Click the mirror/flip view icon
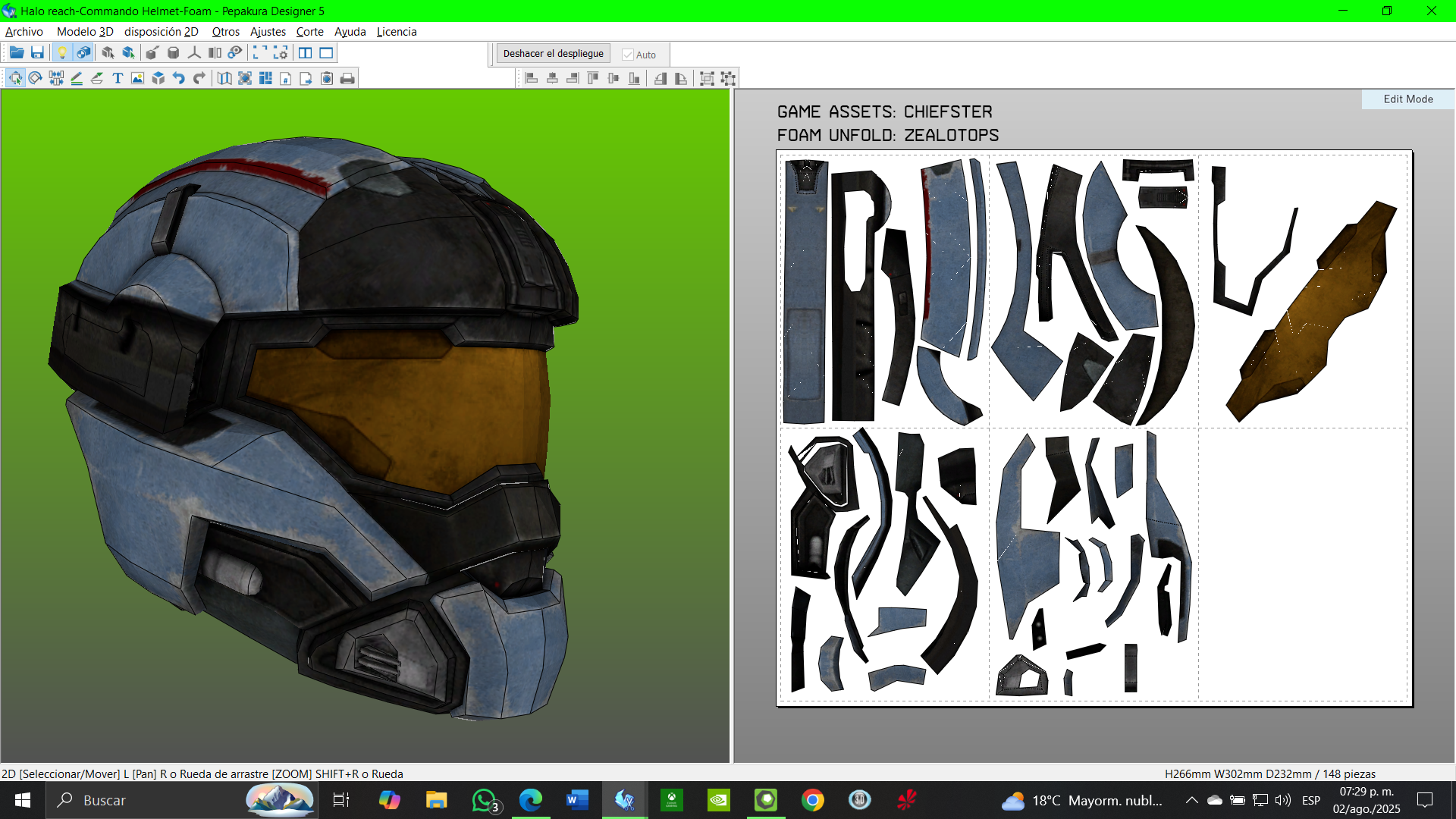This screenshot has width=1456, height=819. (x=215, y=53)
